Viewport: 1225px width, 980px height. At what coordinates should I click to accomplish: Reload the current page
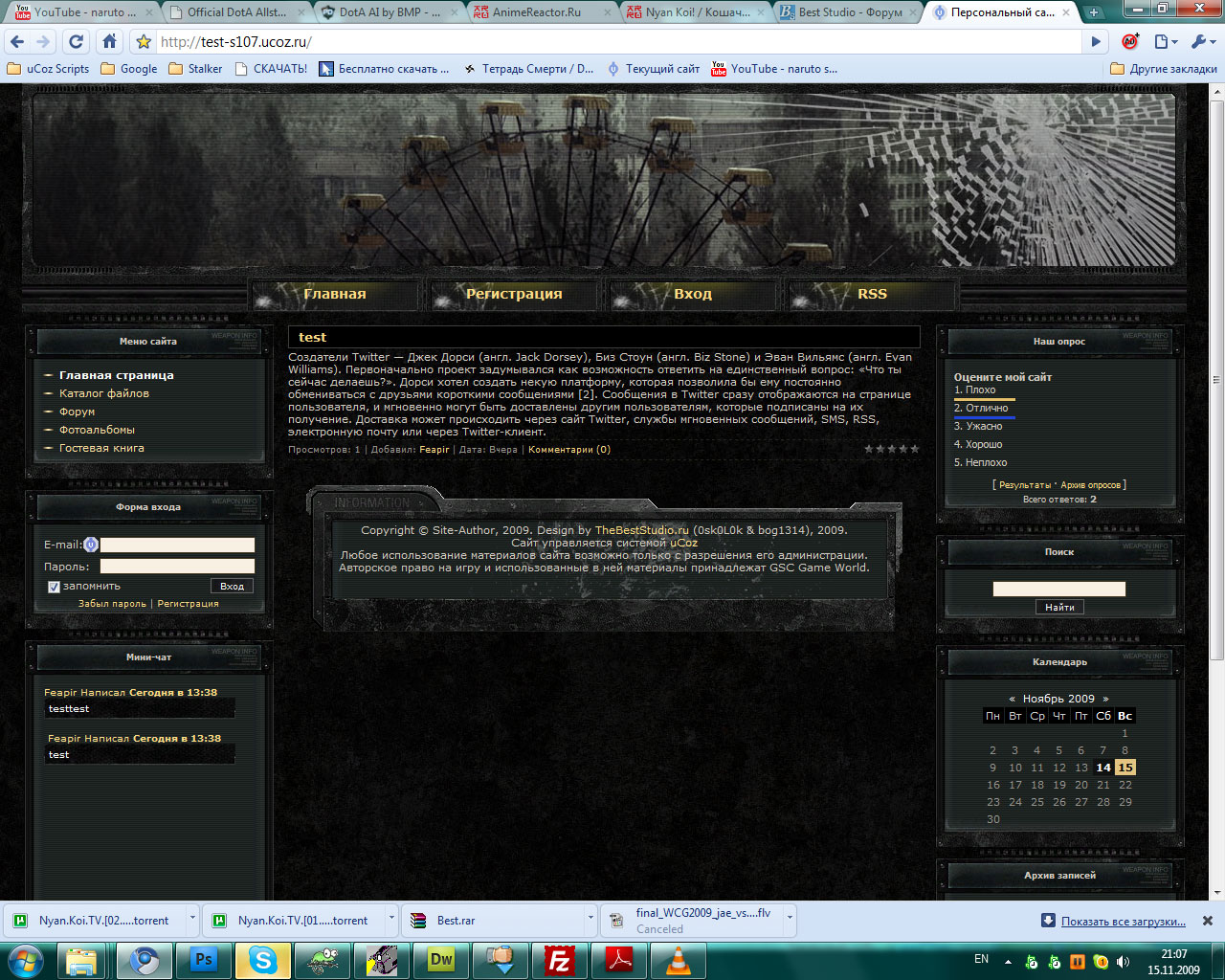point(77,42)
